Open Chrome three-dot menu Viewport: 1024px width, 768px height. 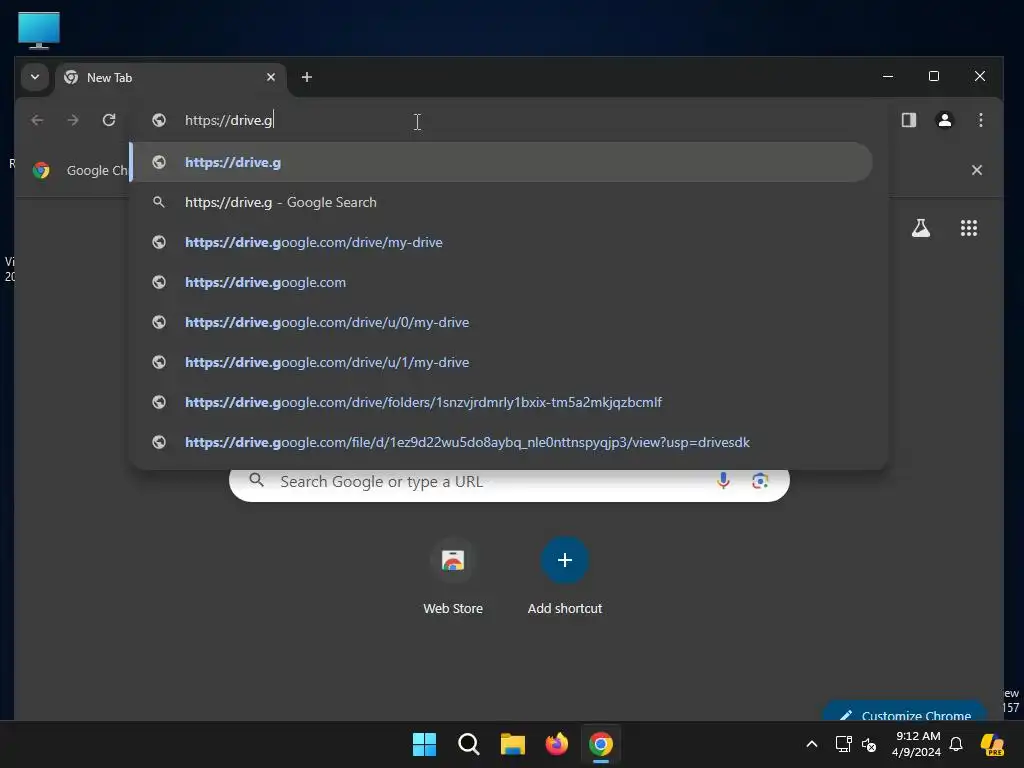980,120
